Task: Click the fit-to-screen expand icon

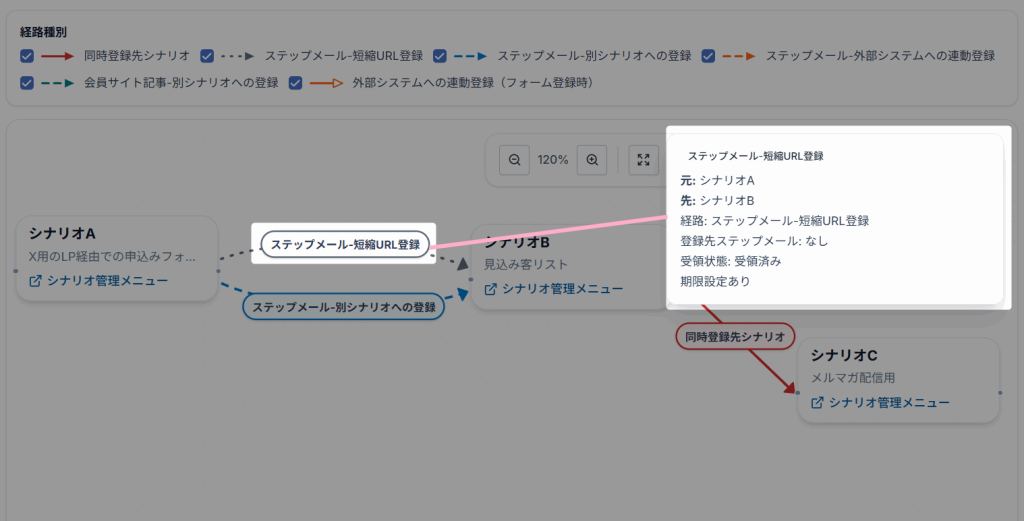Action: pyautogui.click(x=643, y=160)
